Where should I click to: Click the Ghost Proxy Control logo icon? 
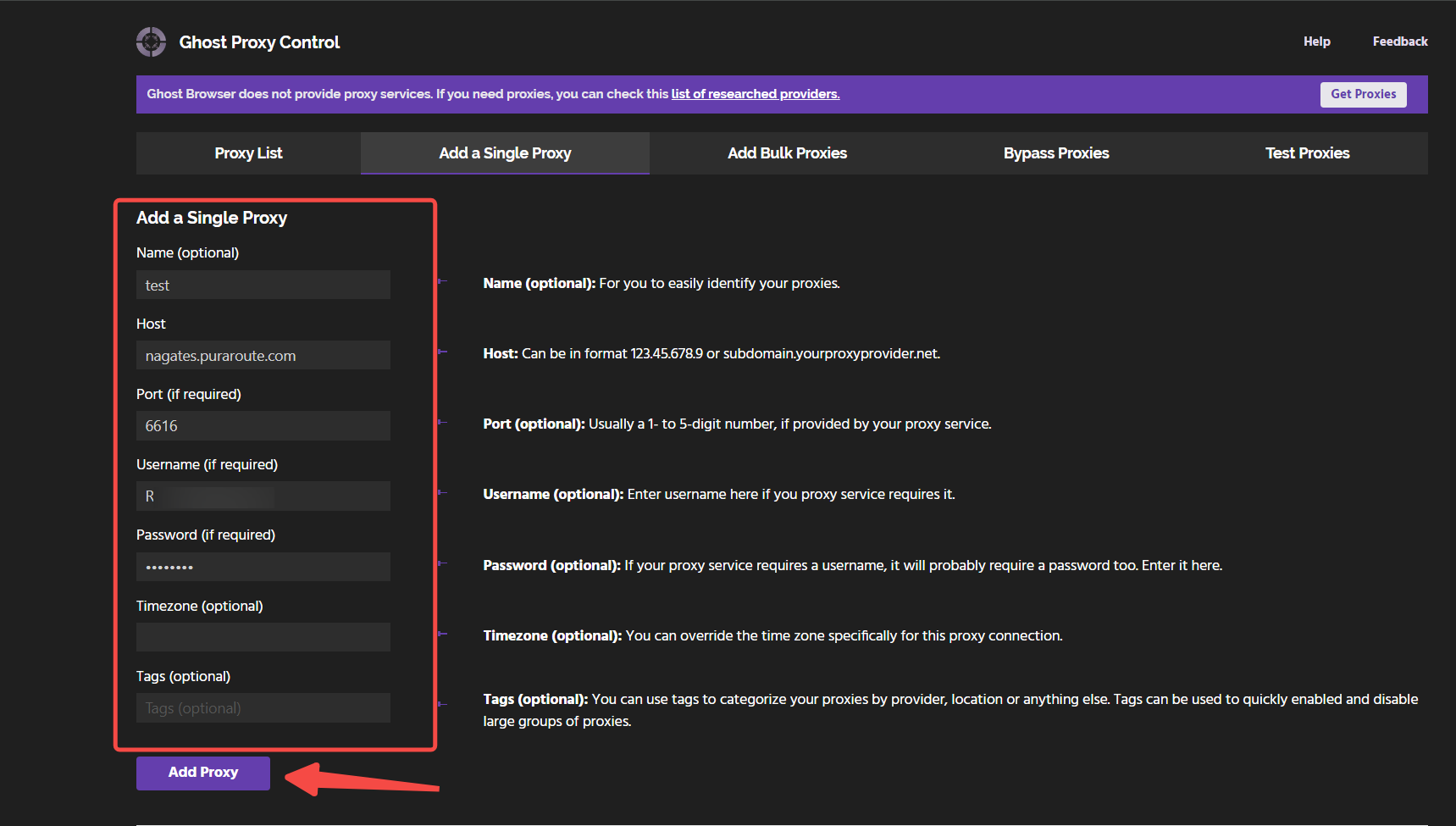[x=151, y=42]
